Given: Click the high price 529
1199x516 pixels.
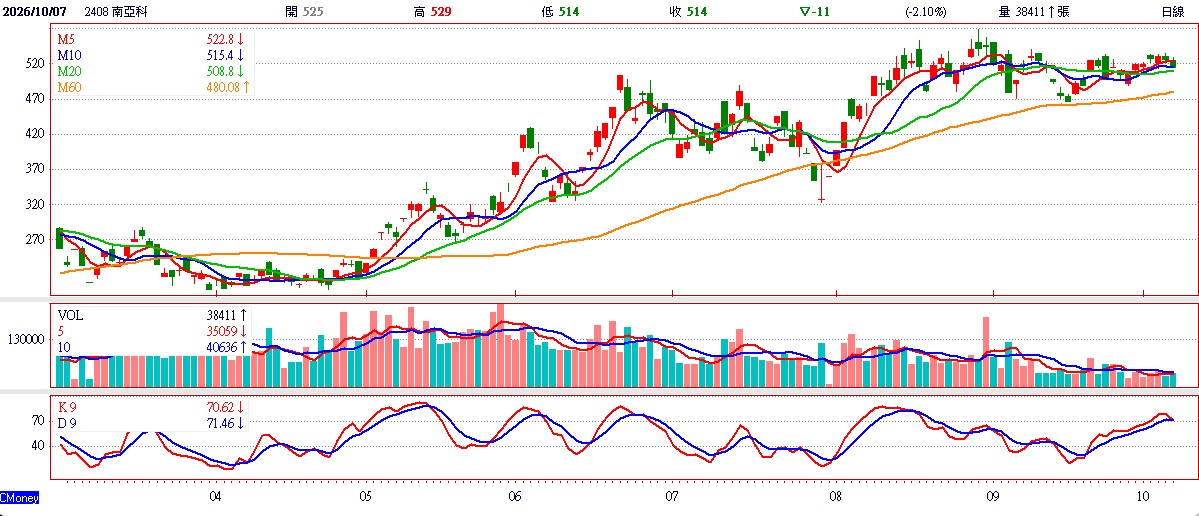Looking at the screenshot, I should point(440,11).
